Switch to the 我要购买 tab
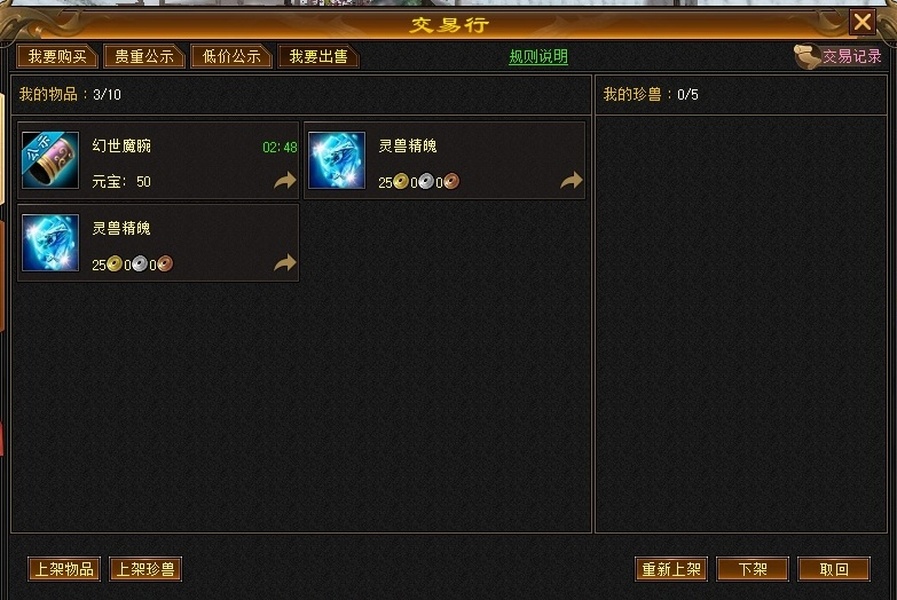This screenshot has width=897, height=600. 57,57
